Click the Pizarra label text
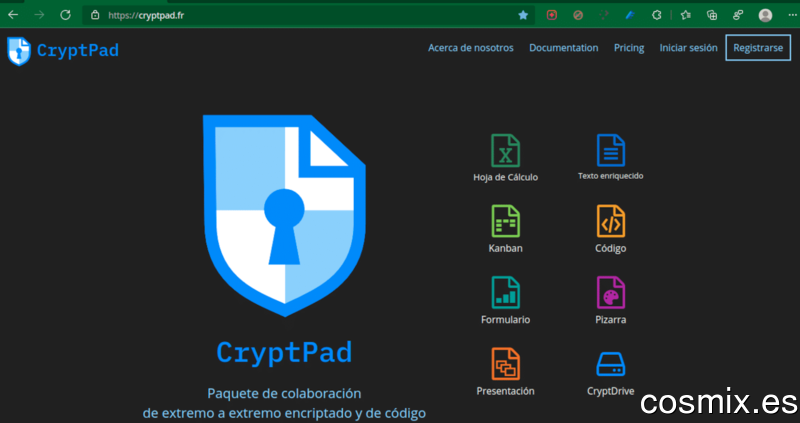This screenshot has height=423, width=800. [611, 320]
